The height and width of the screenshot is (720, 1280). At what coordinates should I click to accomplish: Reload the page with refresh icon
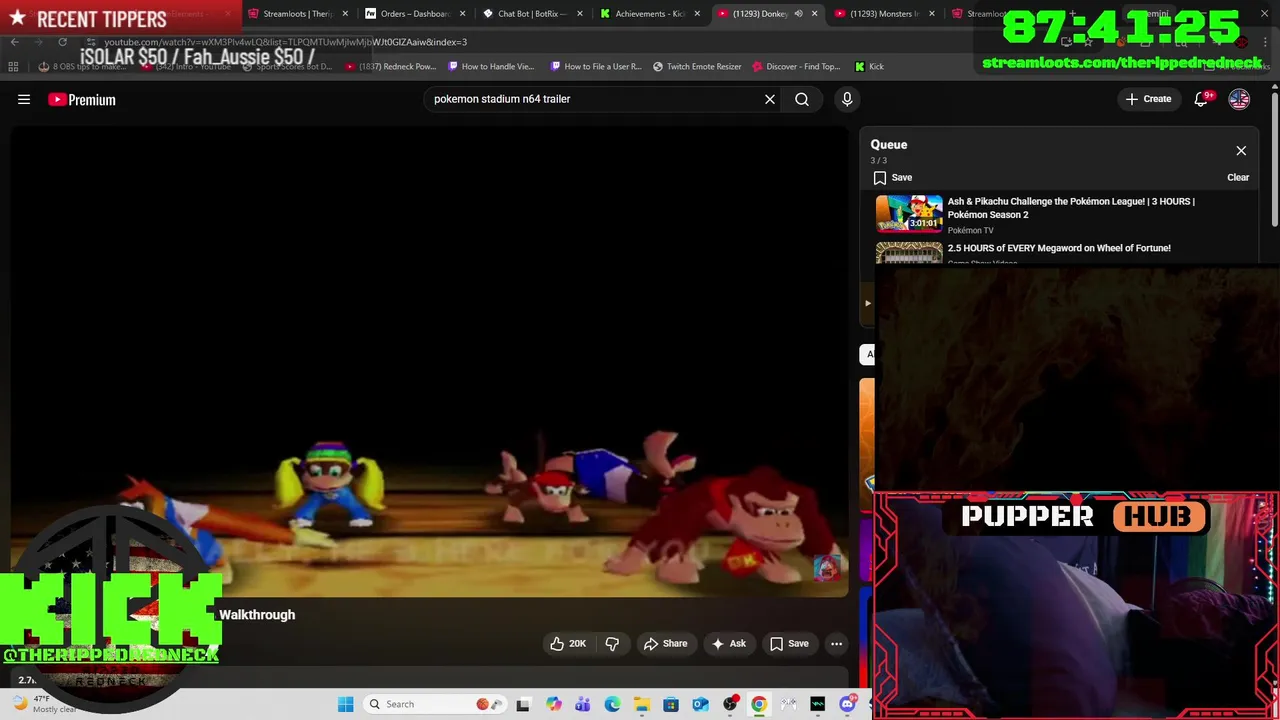click(62, 42)
